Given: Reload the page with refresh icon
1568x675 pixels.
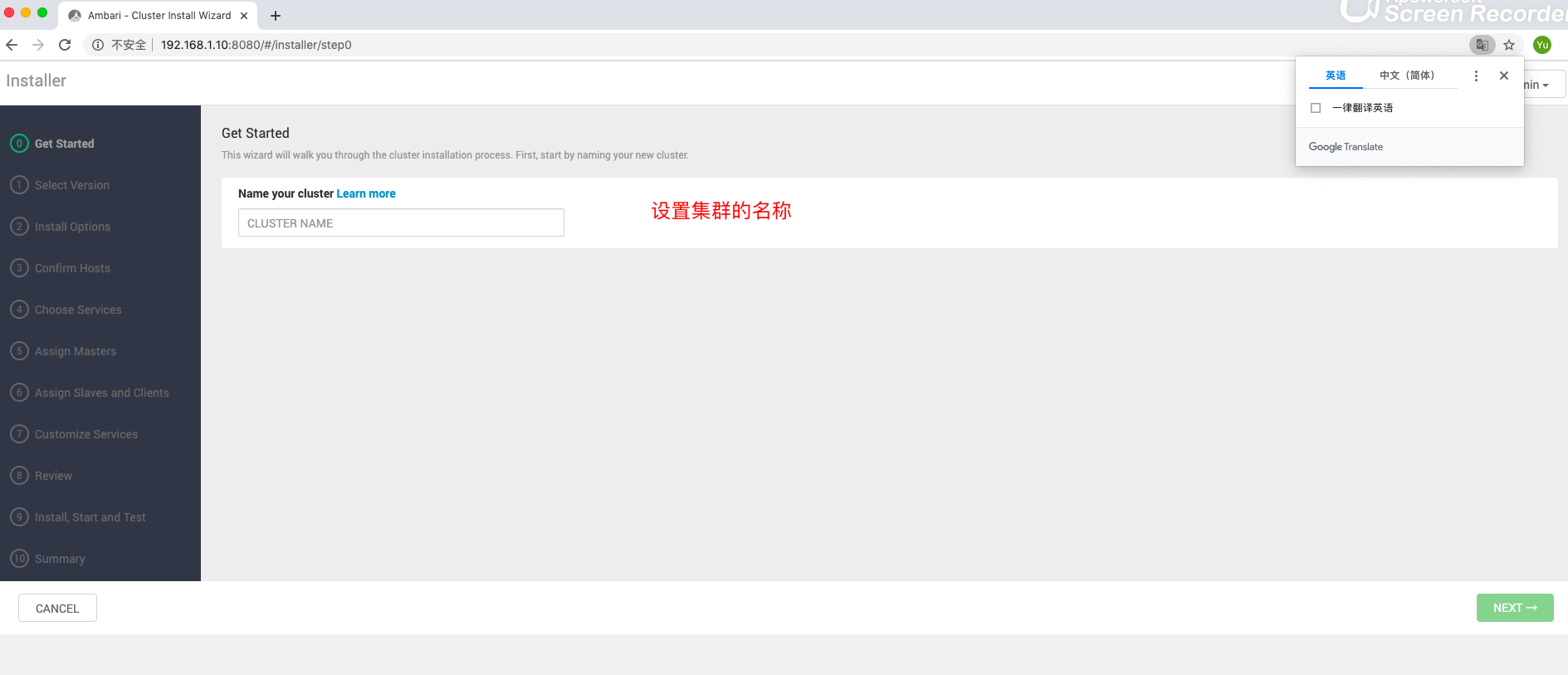Looking at the screenshot, I should click(x=65, y=45).
